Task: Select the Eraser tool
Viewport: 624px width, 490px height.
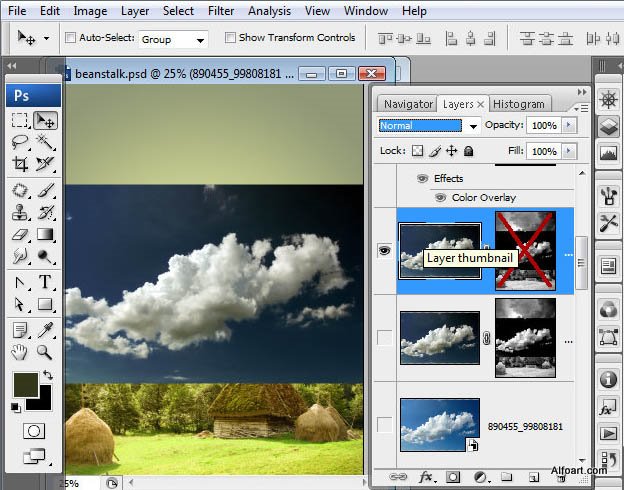Action: 20,236
